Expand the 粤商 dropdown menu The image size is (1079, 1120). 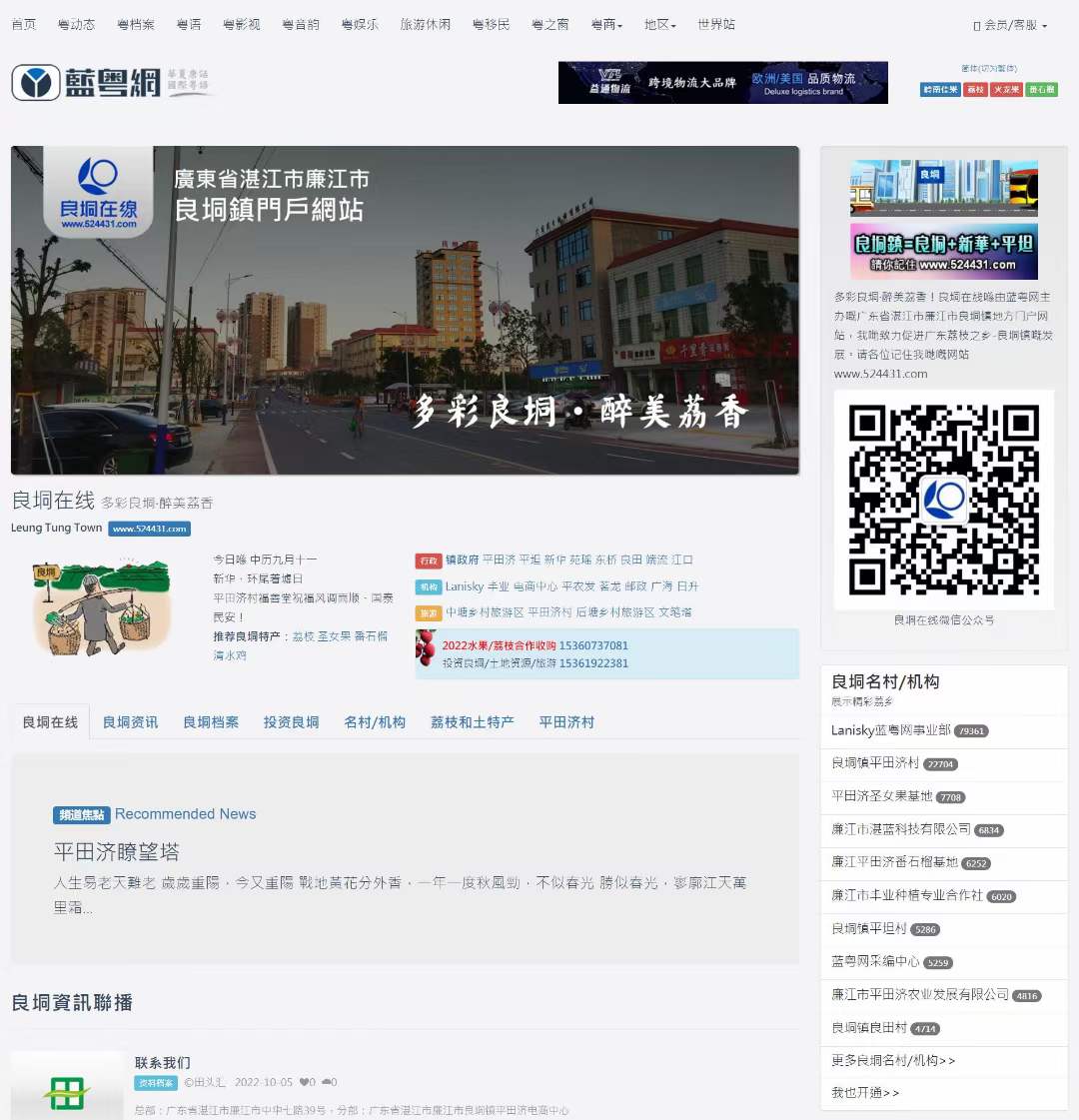coord(606,25)
